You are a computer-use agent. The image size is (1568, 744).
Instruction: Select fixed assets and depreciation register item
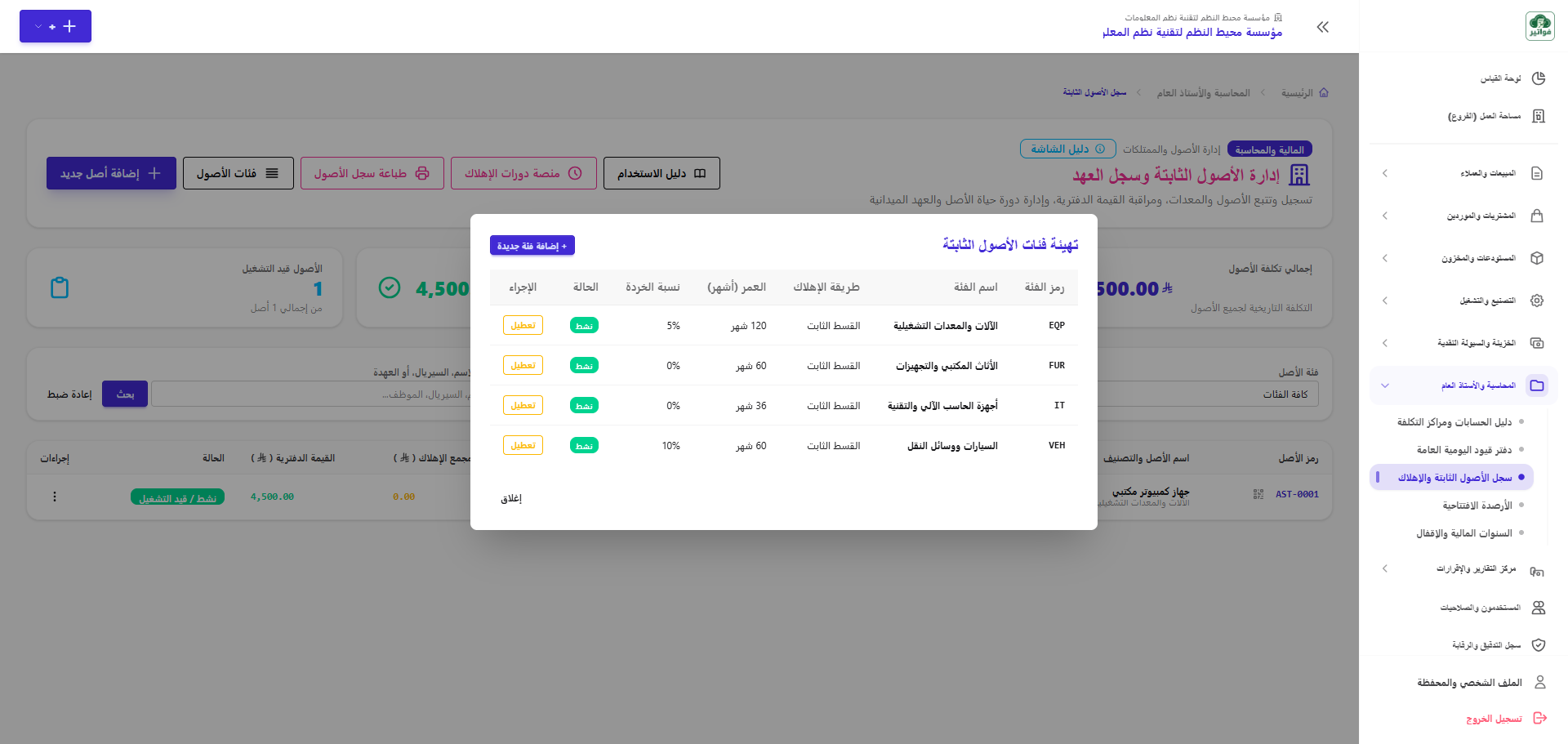(1451, 478)
